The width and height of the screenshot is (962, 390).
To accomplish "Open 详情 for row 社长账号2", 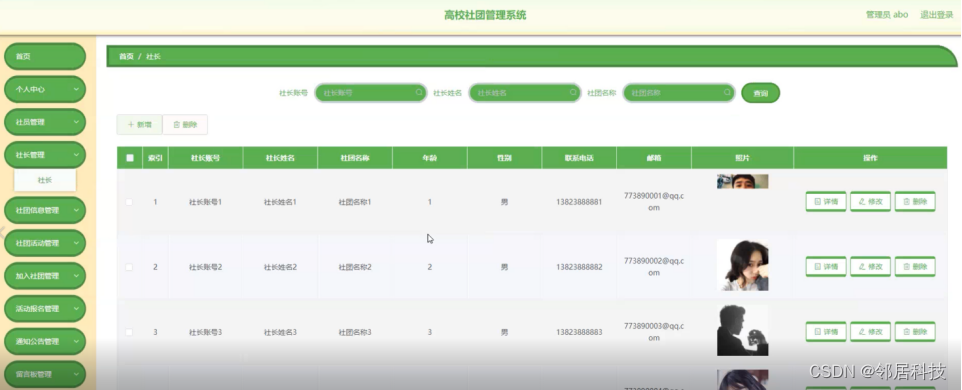I will coord(826,267).
